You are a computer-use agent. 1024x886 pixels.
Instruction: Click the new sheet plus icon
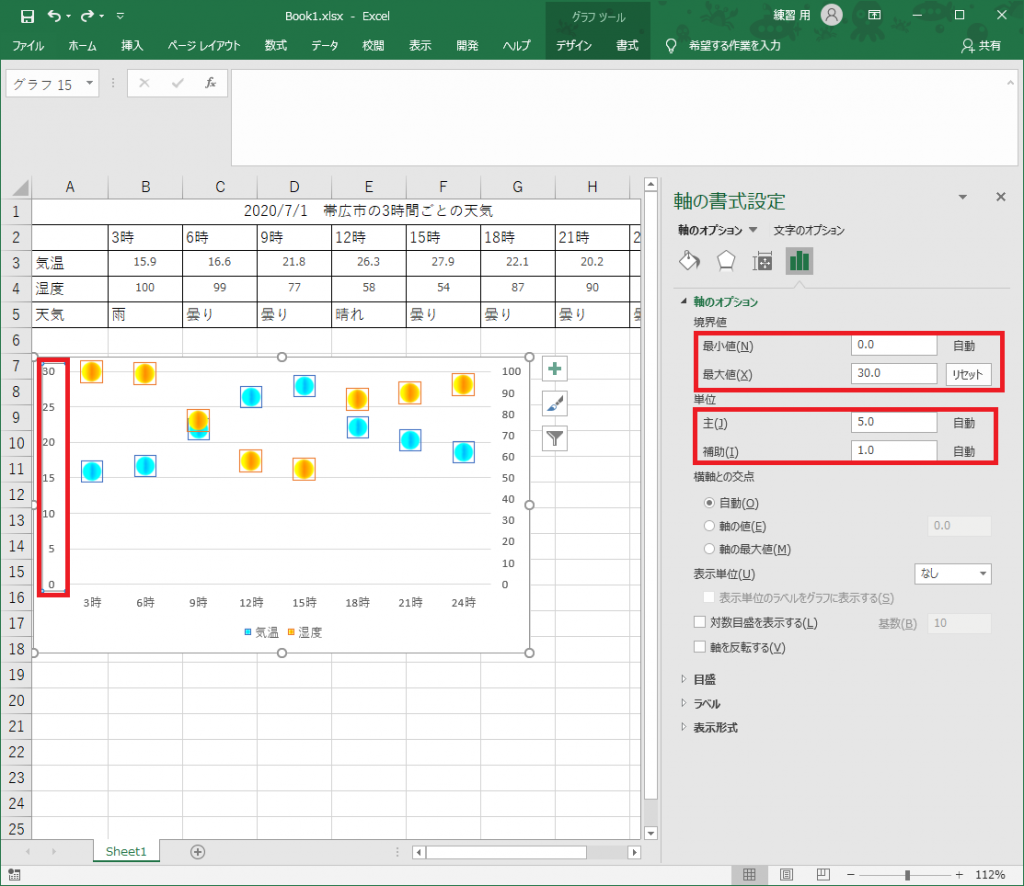[x=198, y=851]
